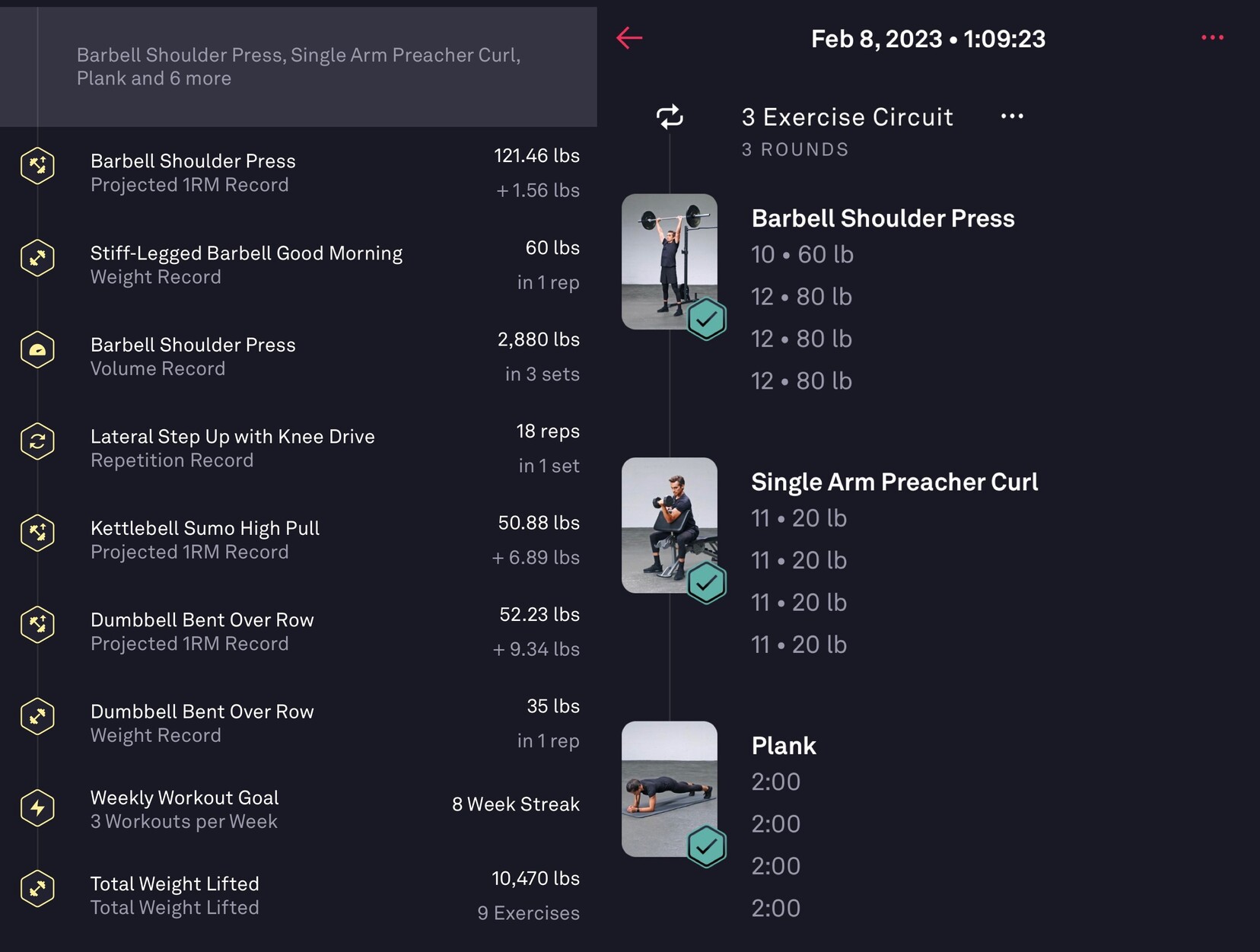1260x952 pixels.
Task: Toggle Barbell Shoulder Press completed checkmark
Action: coord(706,319)
